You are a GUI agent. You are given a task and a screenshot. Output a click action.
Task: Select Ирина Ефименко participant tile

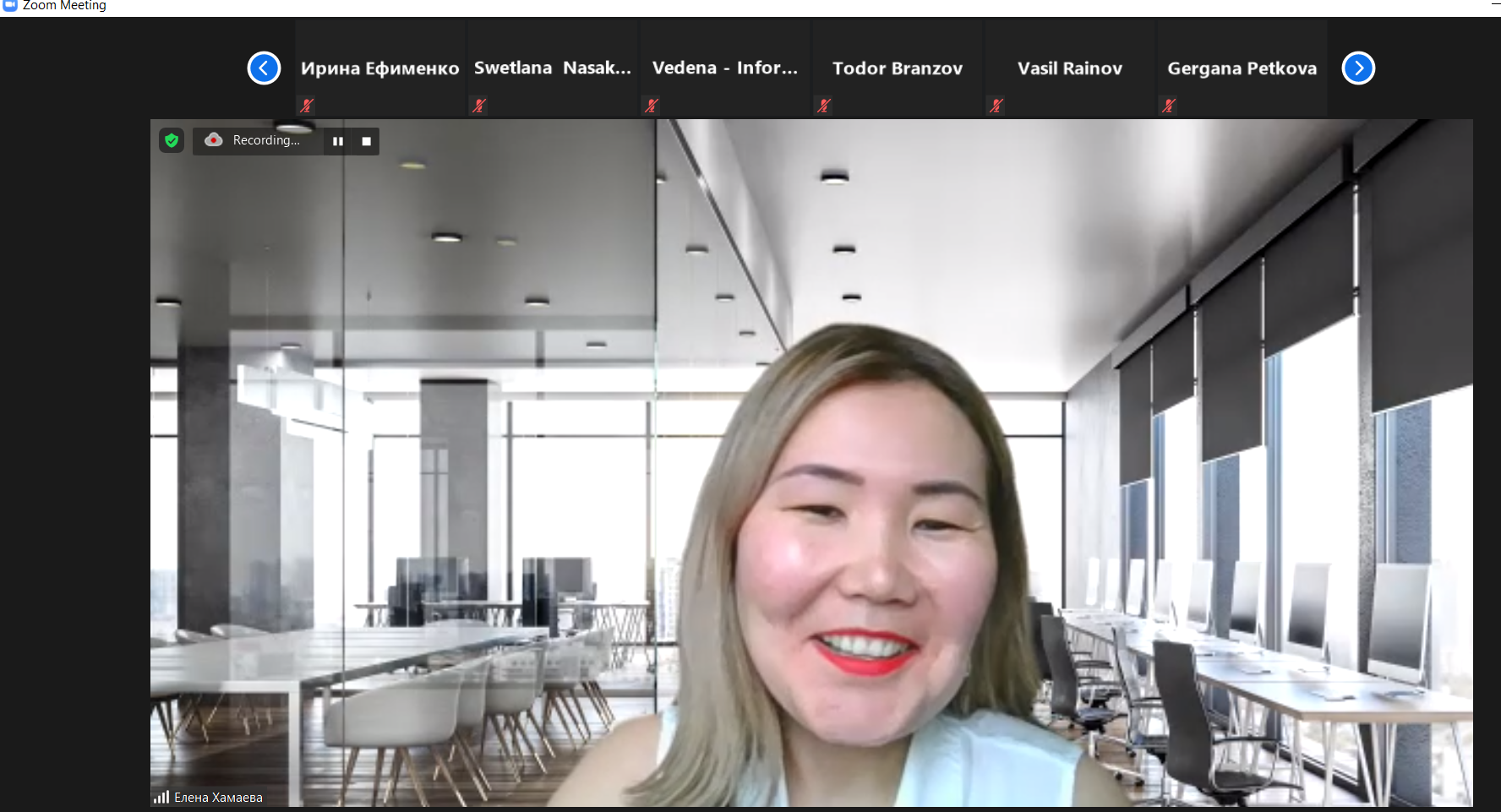point(379,68)
